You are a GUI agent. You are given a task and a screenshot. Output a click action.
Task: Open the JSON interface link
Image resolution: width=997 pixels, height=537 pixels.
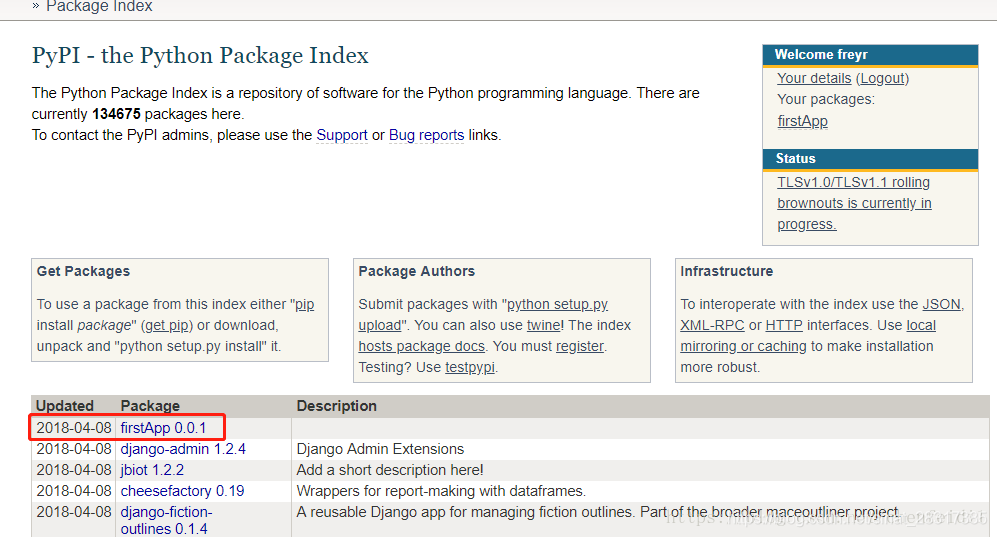coord(941,304)
